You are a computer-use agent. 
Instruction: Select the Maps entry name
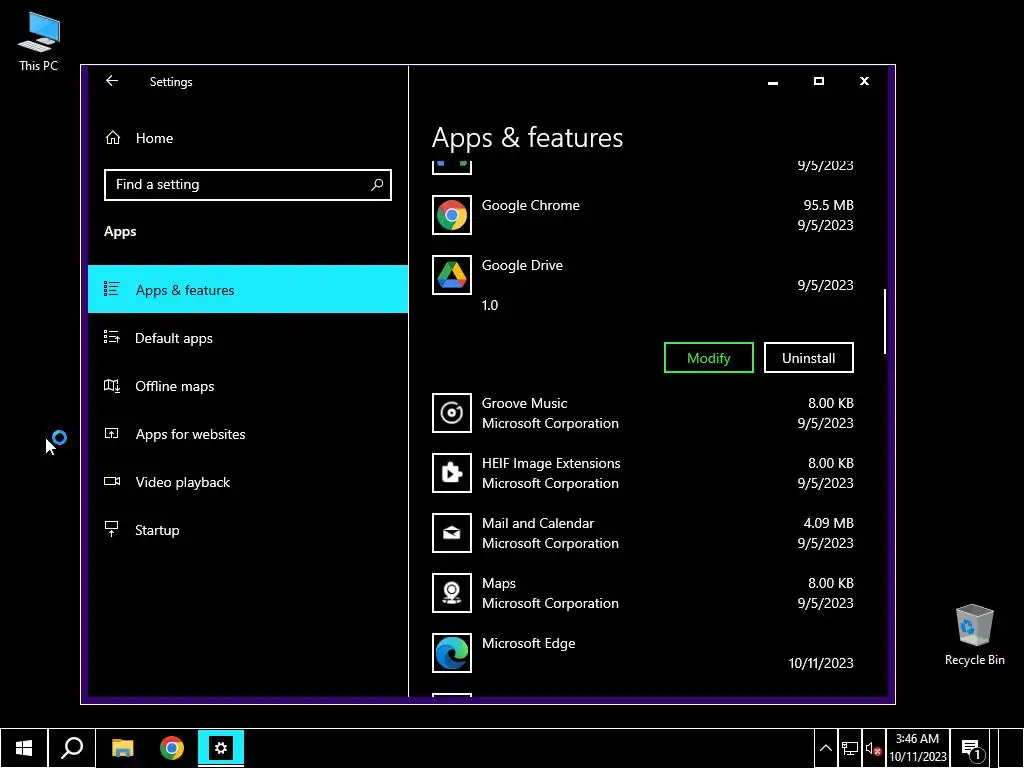pos(499,583)
